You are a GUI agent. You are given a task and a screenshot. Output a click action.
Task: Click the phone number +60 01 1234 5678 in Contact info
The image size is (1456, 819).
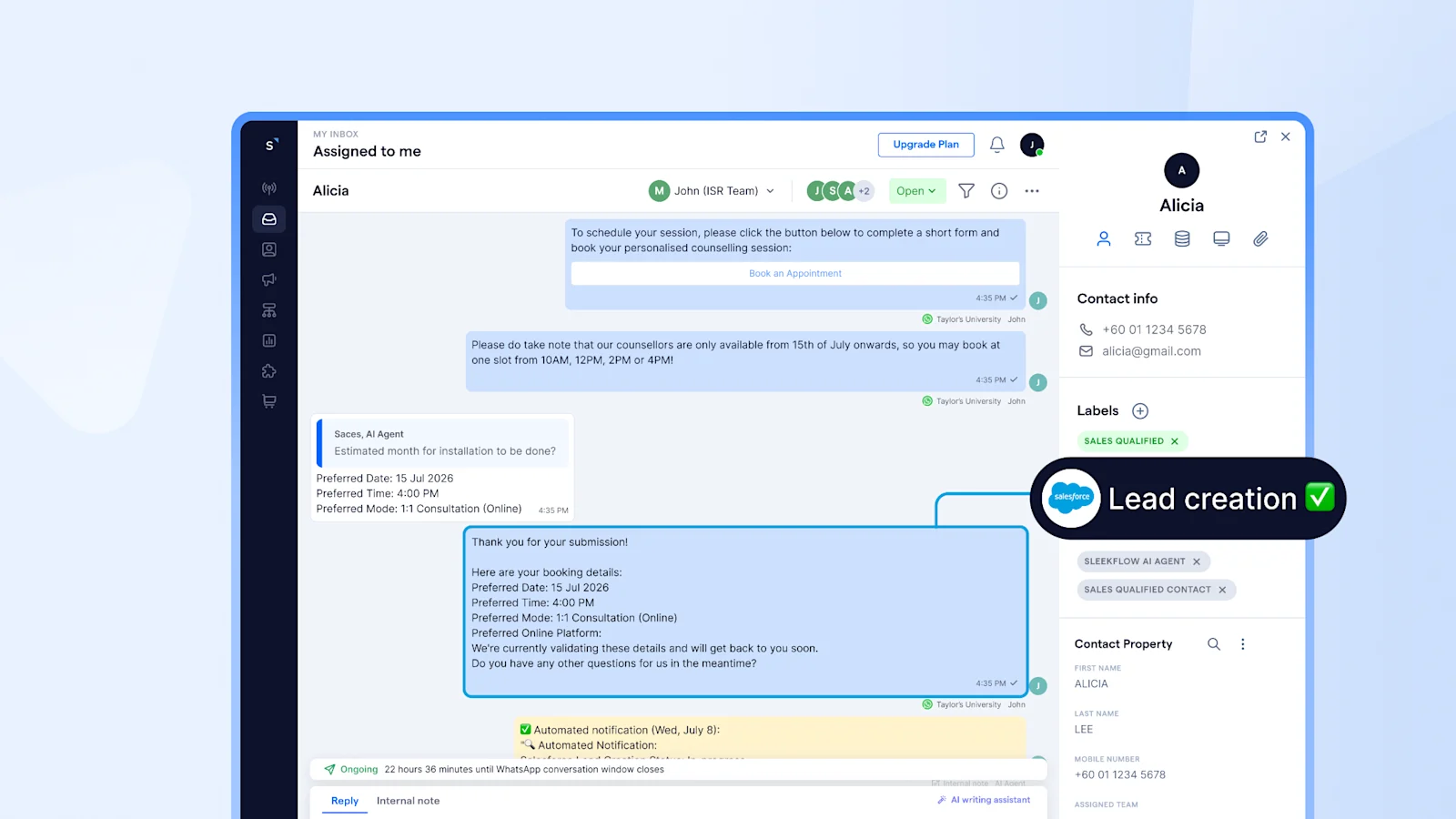coord(1154,329)
